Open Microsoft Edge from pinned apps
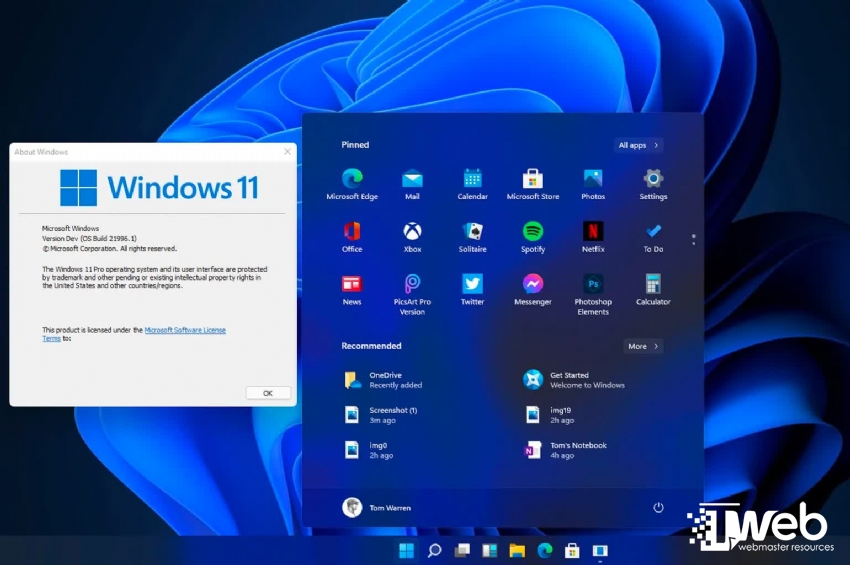Viewport: 850px width, 565px height. (352, 184)
